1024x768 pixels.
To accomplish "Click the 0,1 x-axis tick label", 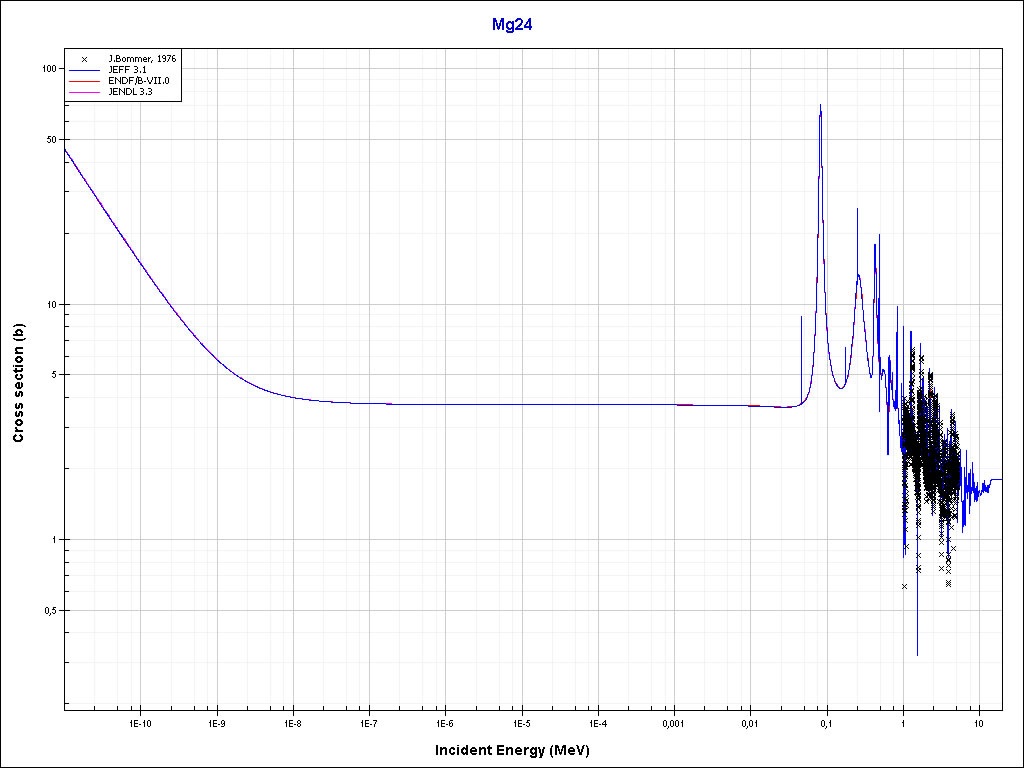I will coord(826,723).
